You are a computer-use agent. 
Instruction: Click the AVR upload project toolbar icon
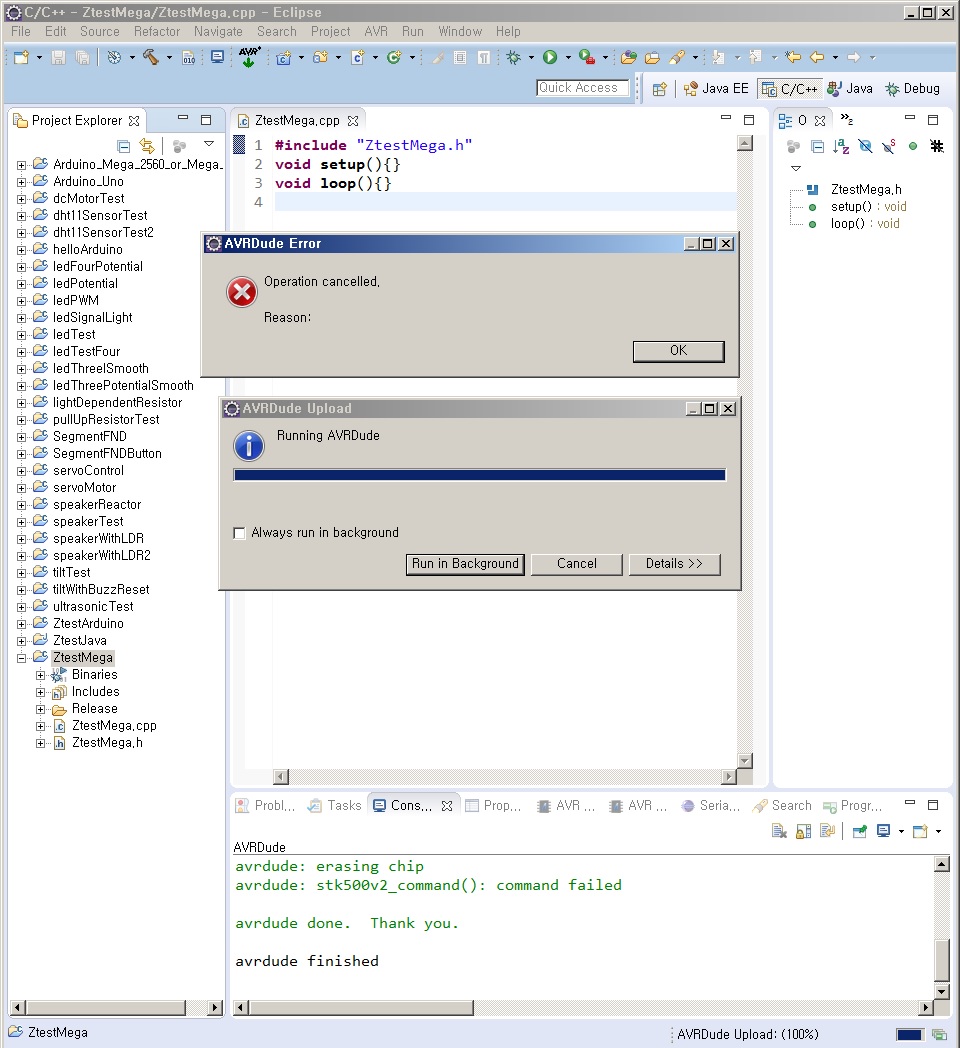(249, 57)
